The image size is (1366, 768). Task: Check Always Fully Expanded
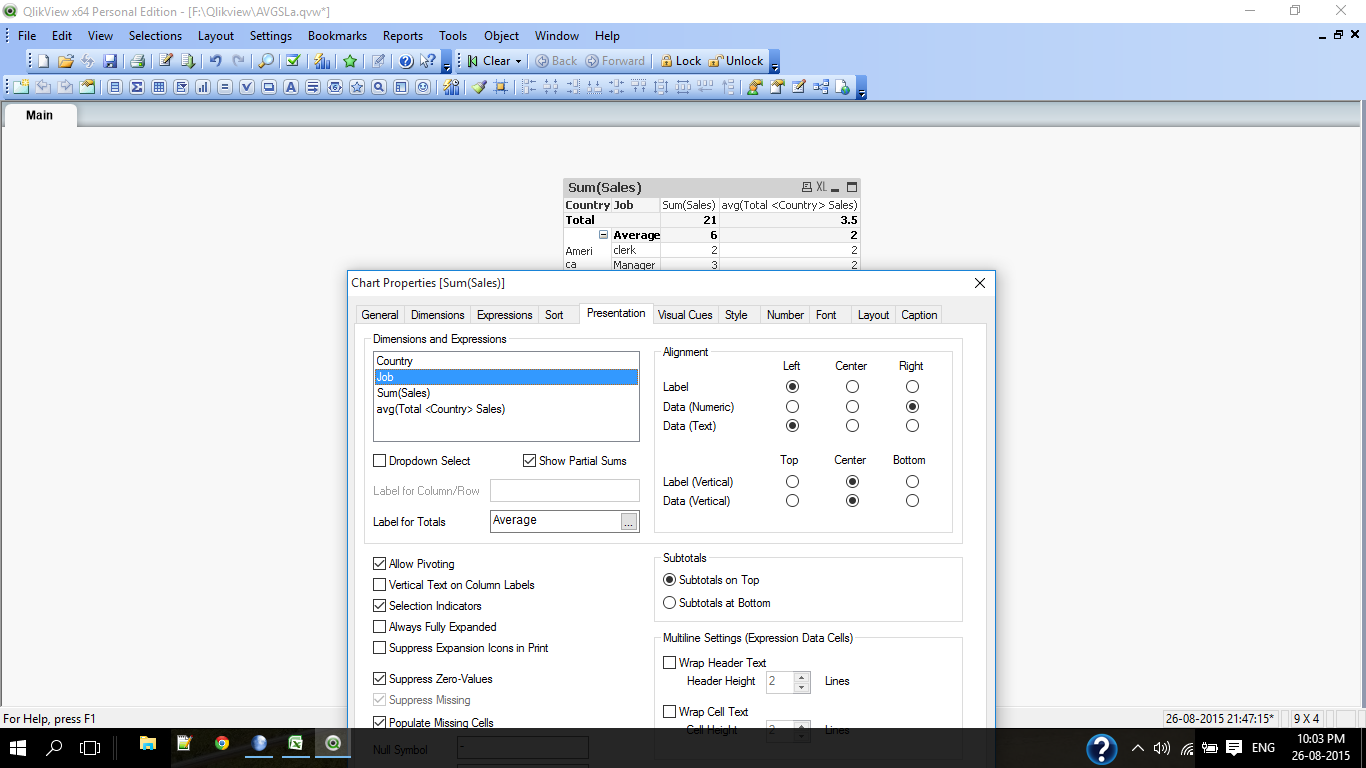(379, 627)
